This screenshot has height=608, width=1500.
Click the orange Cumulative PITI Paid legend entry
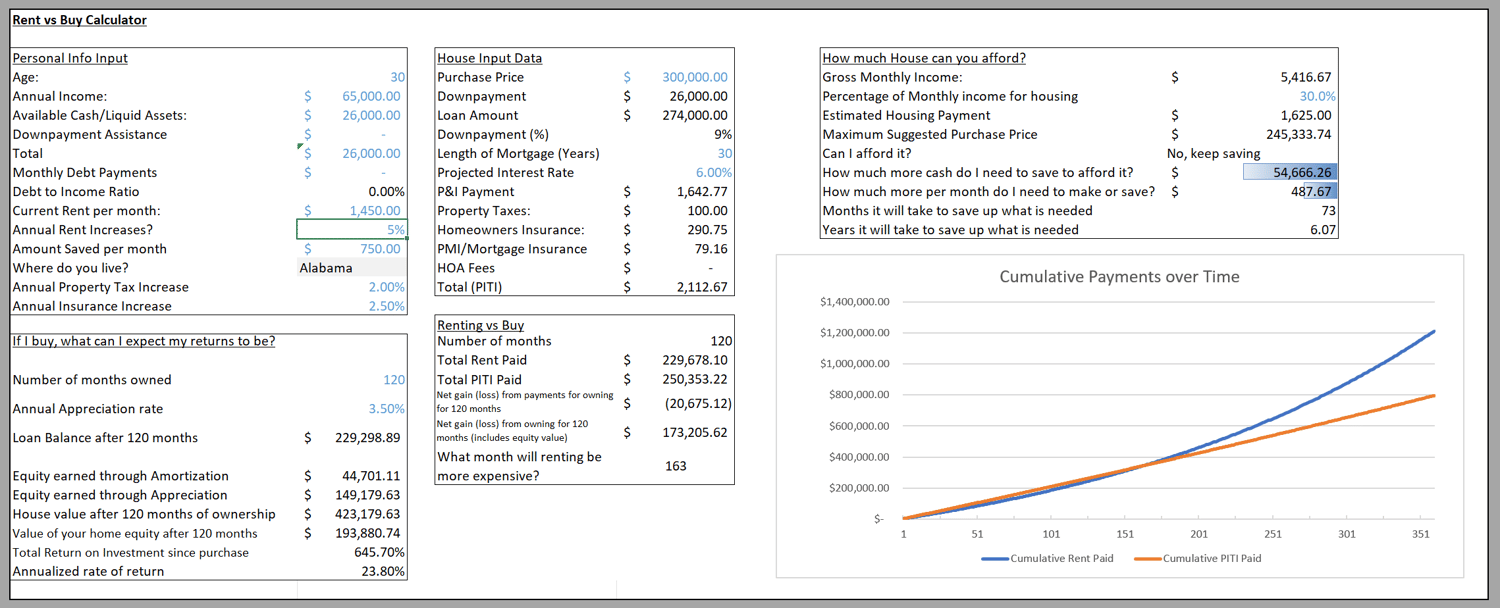1199,558
